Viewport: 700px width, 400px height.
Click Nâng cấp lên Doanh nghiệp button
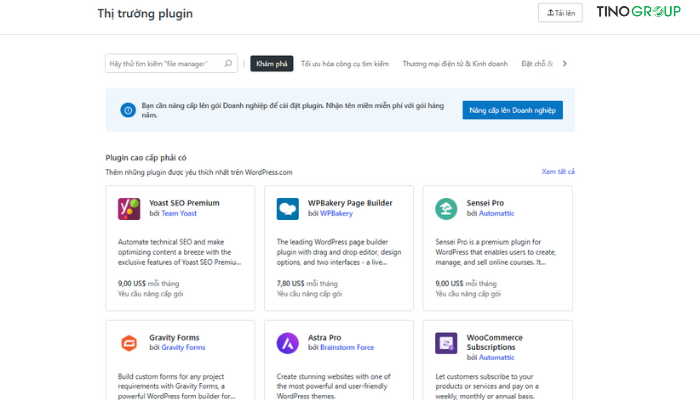click(512, 110)
